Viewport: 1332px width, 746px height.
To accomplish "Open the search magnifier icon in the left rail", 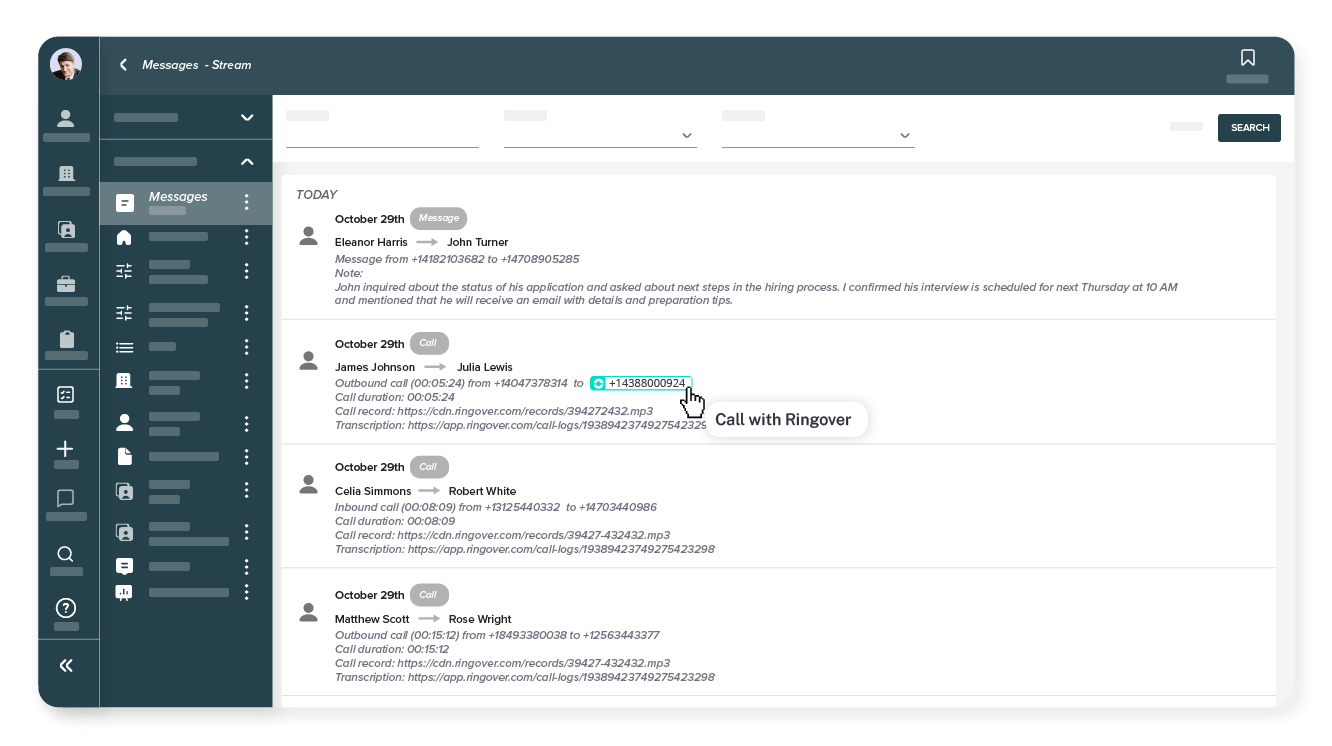I will pyautogui.click(x=66, y=554).
